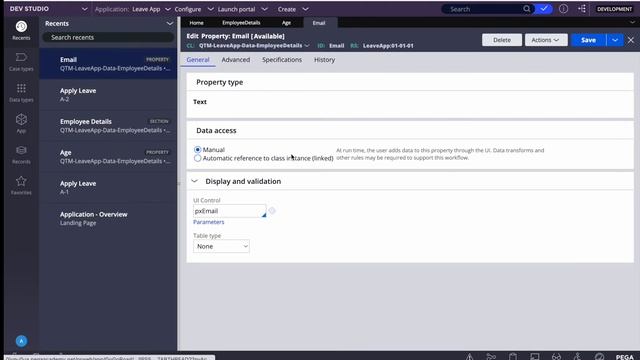Click the PEGA logo in the bottom bar

tap(624, 357)
